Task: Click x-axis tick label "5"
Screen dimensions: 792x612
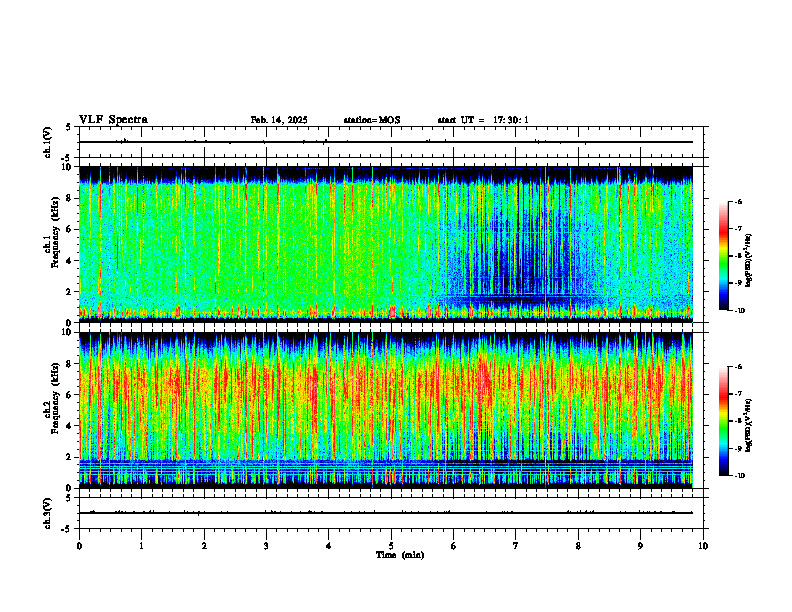Action: pyautogui.click(x=391, y=546)
